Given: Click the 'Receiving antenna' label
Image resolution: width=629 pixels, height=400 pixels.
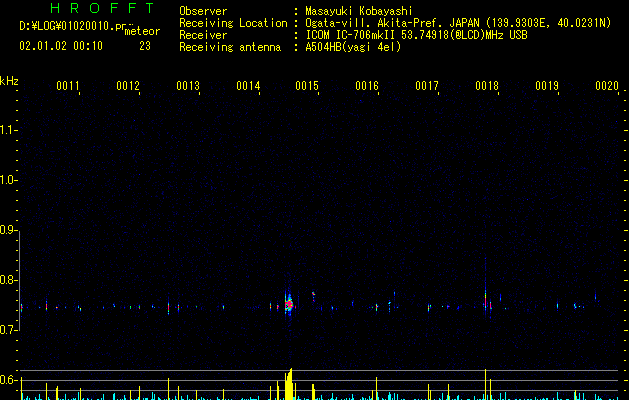Looking at the screenshot, I should [x=230, y=47].
